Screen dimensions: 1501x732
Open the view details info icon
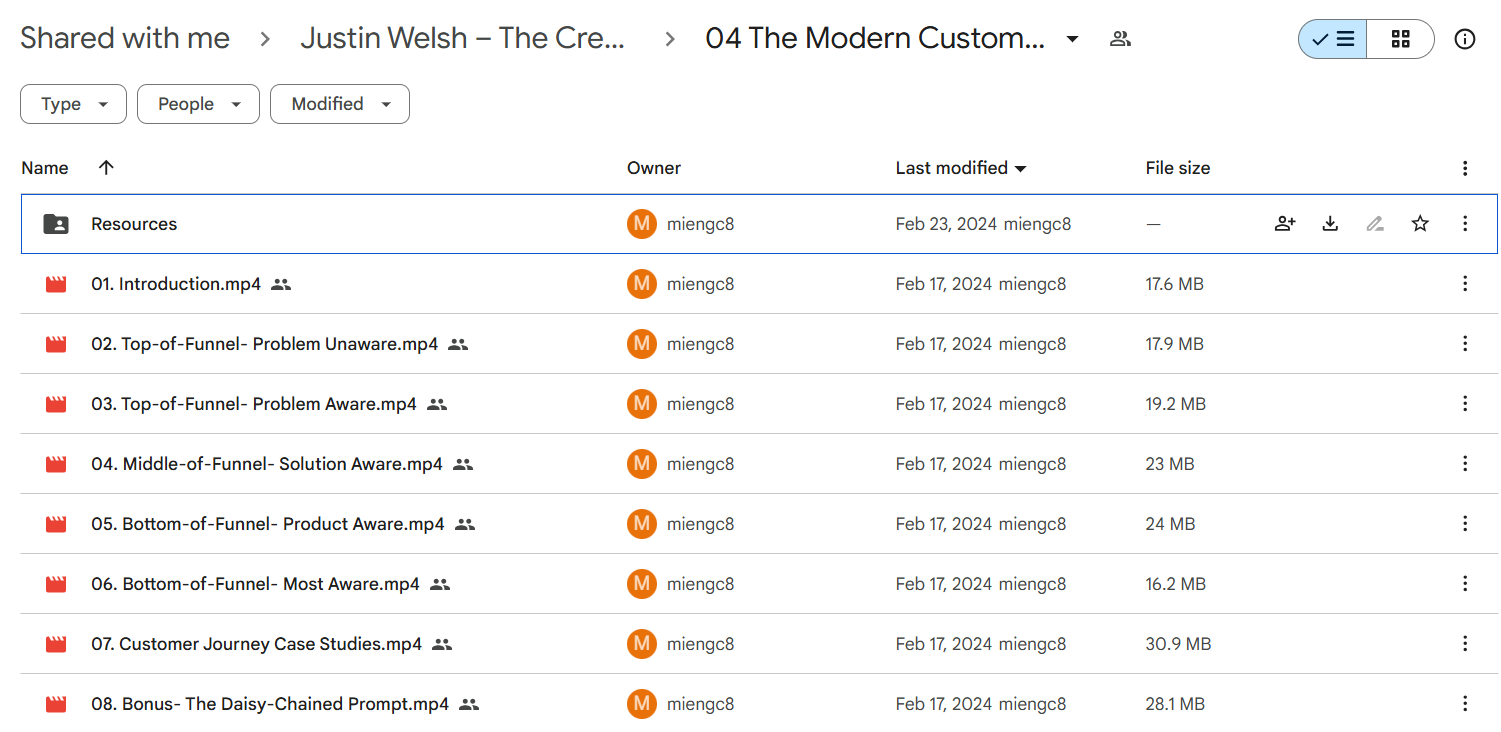[1465, 39]
